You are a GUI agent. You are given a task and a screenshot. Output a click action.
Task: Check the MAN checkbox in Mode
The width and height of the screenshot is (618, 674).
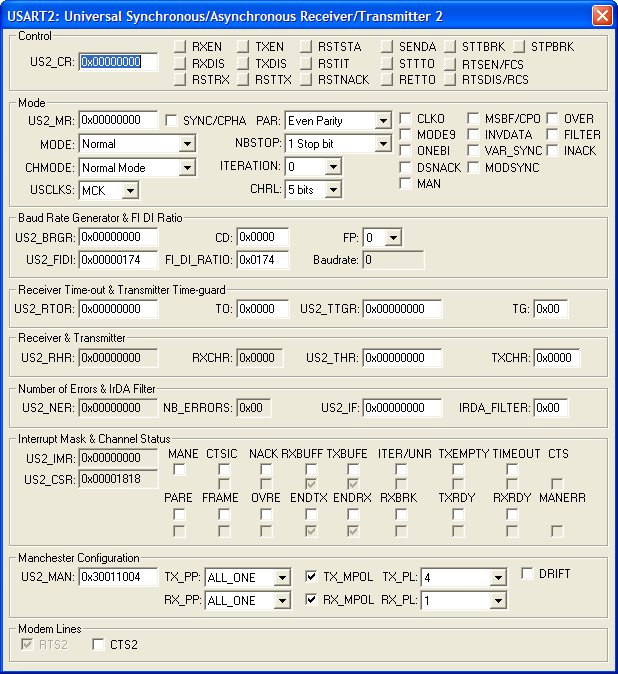point(405,184)
